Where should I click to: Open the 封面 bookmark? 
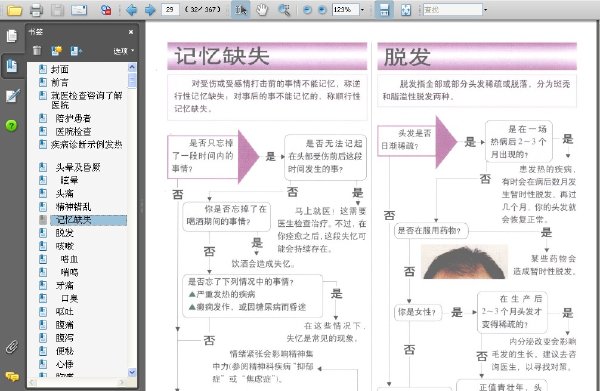[x=60, y=69]
